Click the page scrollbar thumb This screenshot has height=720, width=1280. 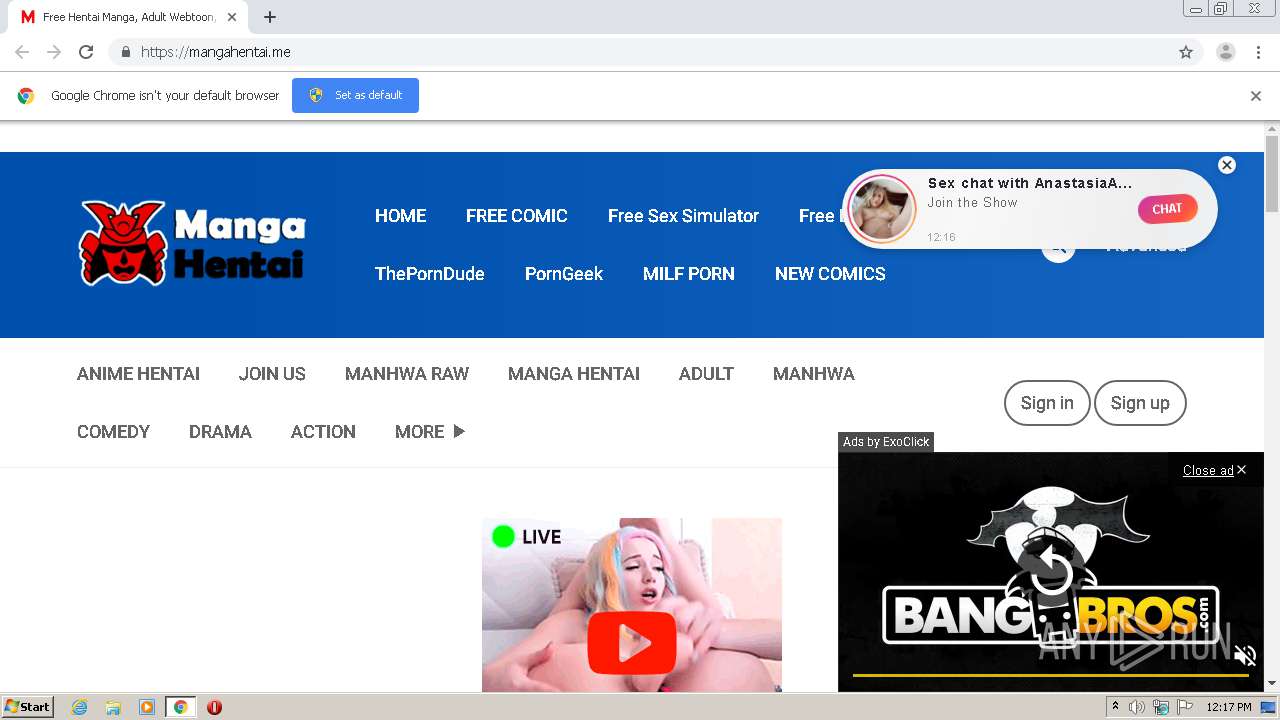coord(1272,173)
